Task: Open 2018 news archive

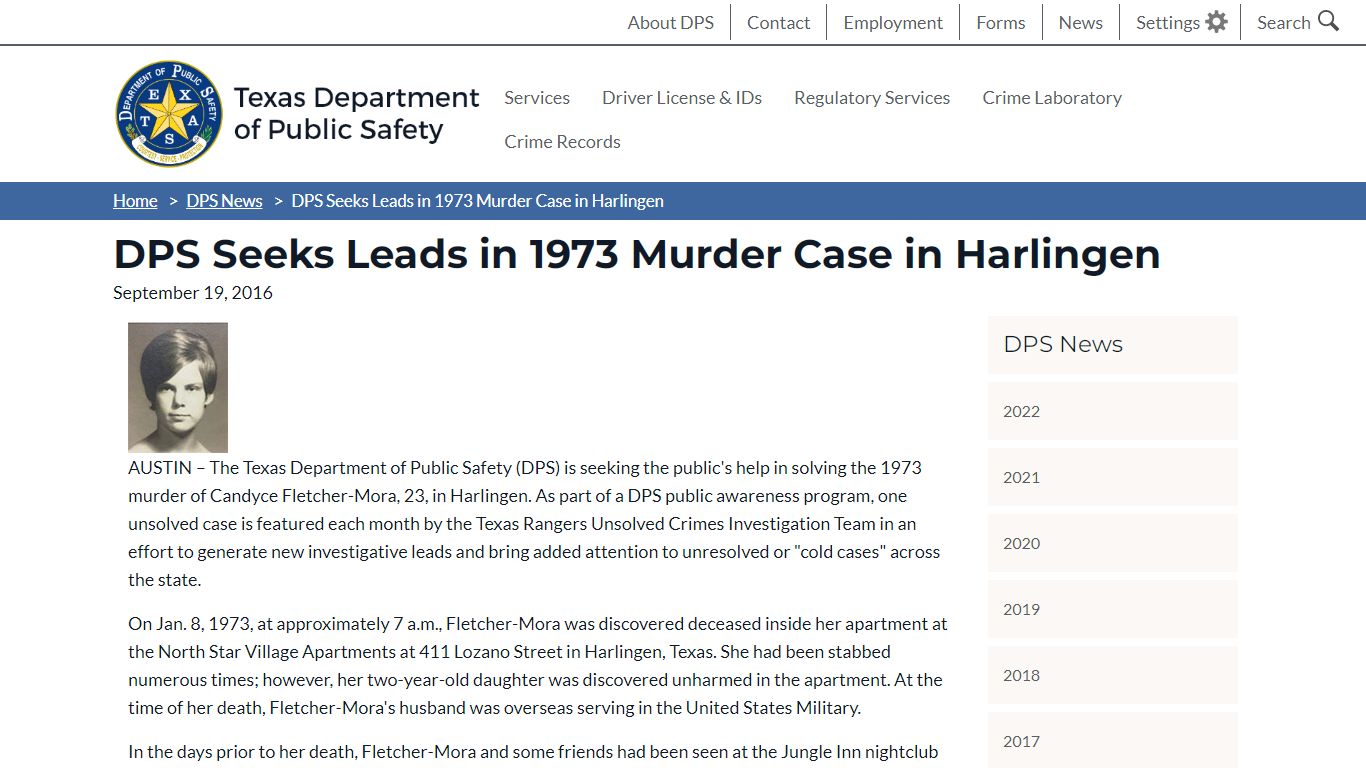Action: [x=1113, y=675]
